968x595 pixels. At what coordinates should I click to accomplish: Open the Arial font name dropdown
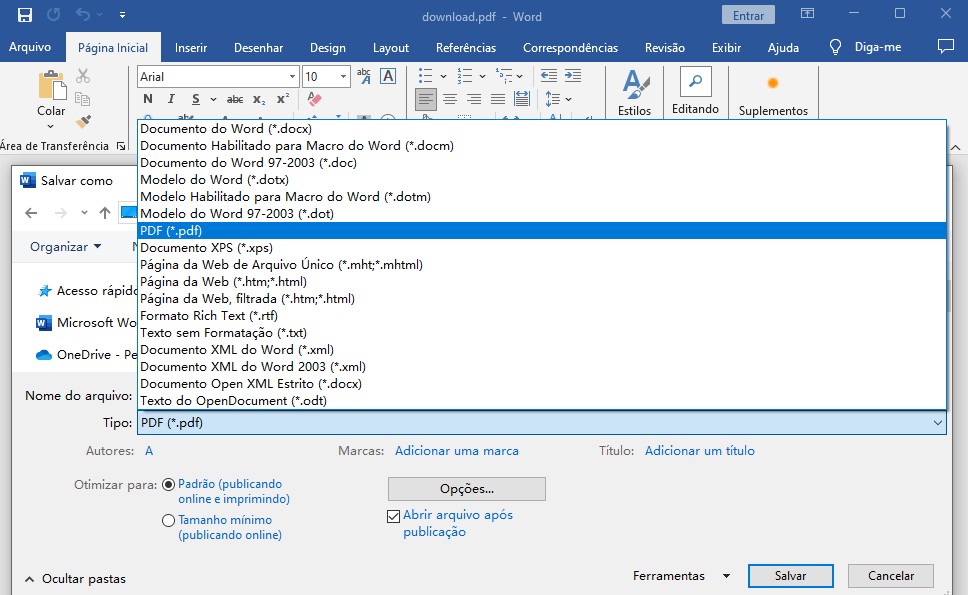[x=292, y=77]
